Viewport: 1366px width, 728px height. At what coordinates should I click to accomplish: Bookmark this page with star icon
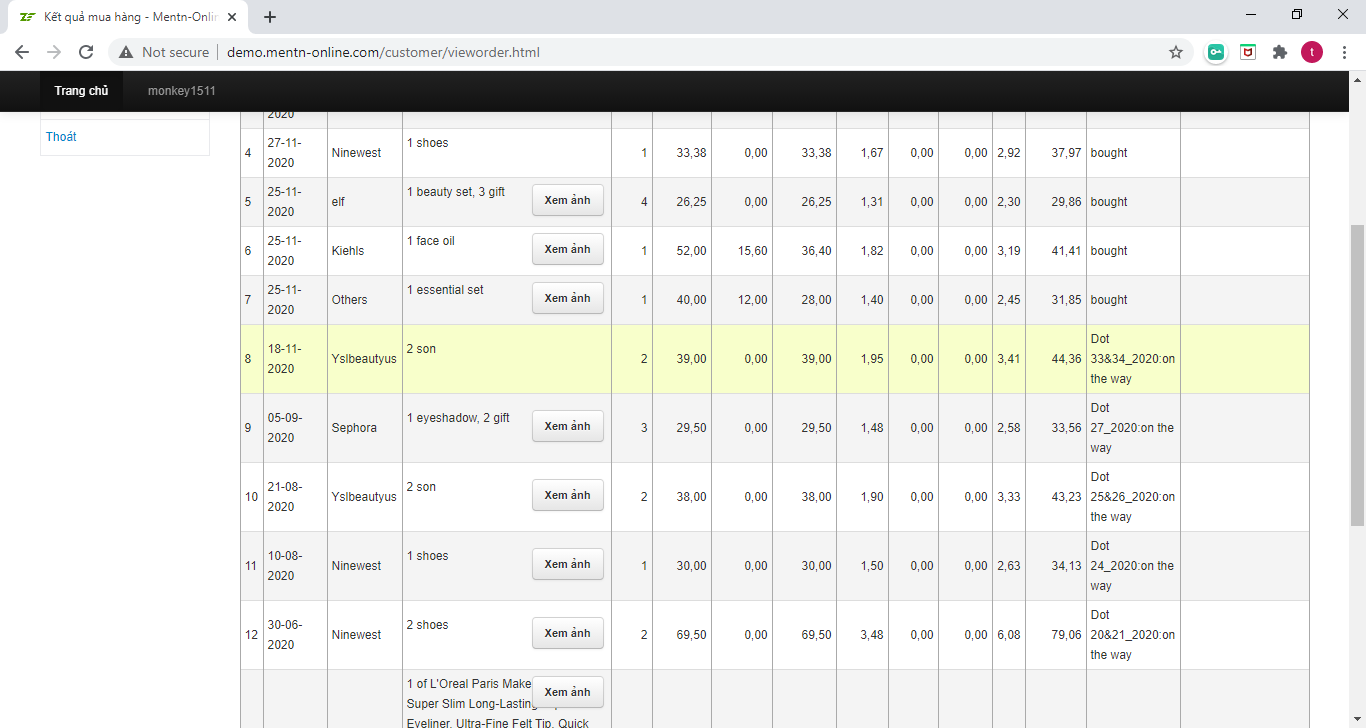[x=1176, y=52]
